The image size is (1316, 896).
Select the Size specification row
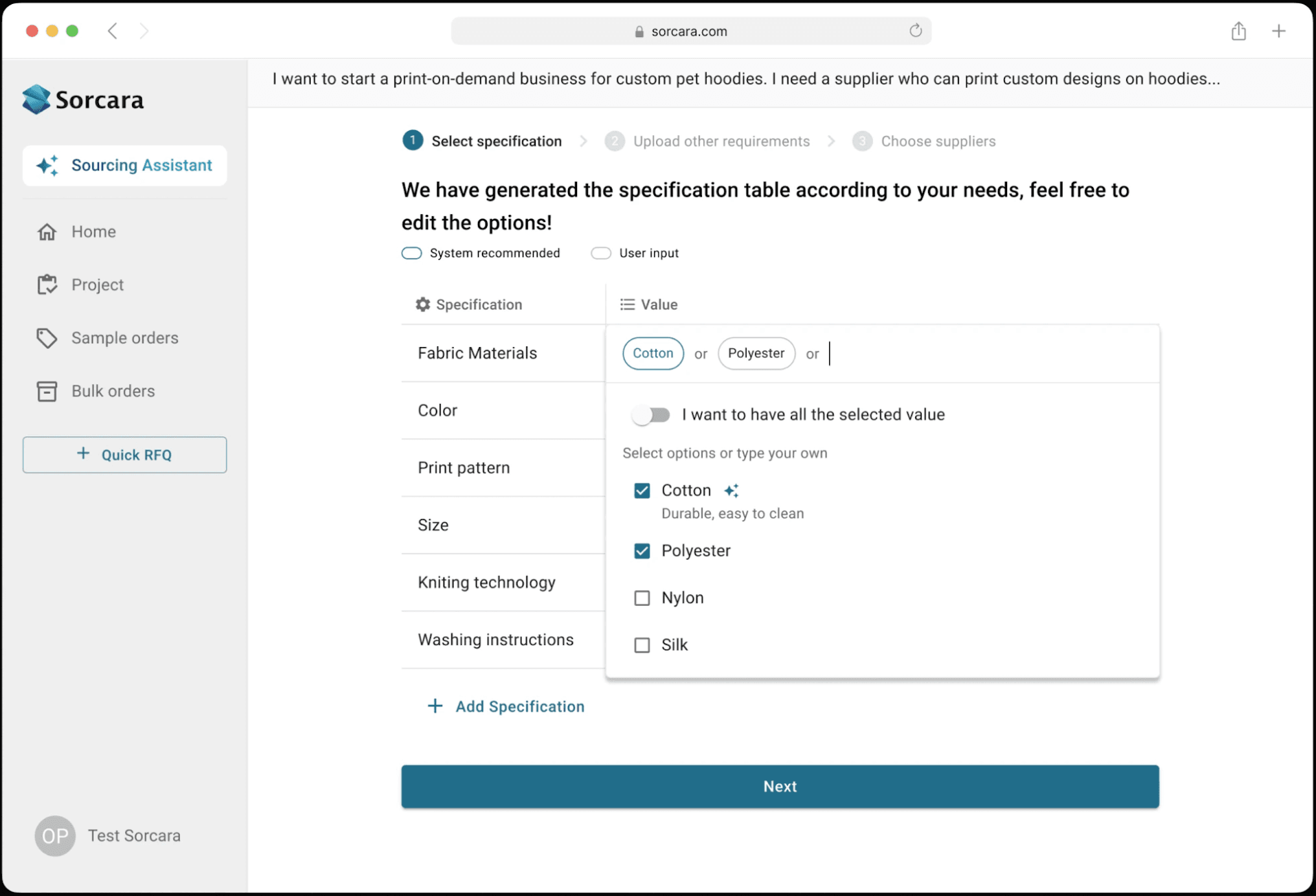click(503, 525)
